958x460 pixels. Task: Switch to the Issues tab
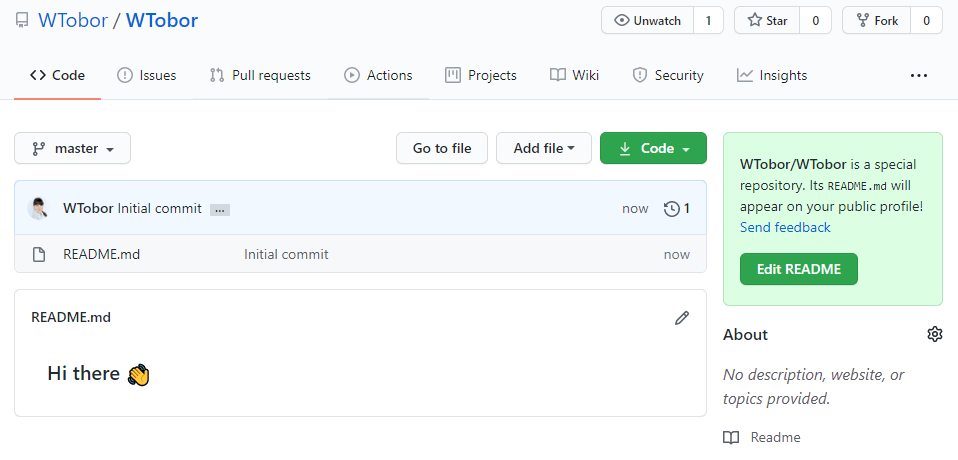click(147, 75)
